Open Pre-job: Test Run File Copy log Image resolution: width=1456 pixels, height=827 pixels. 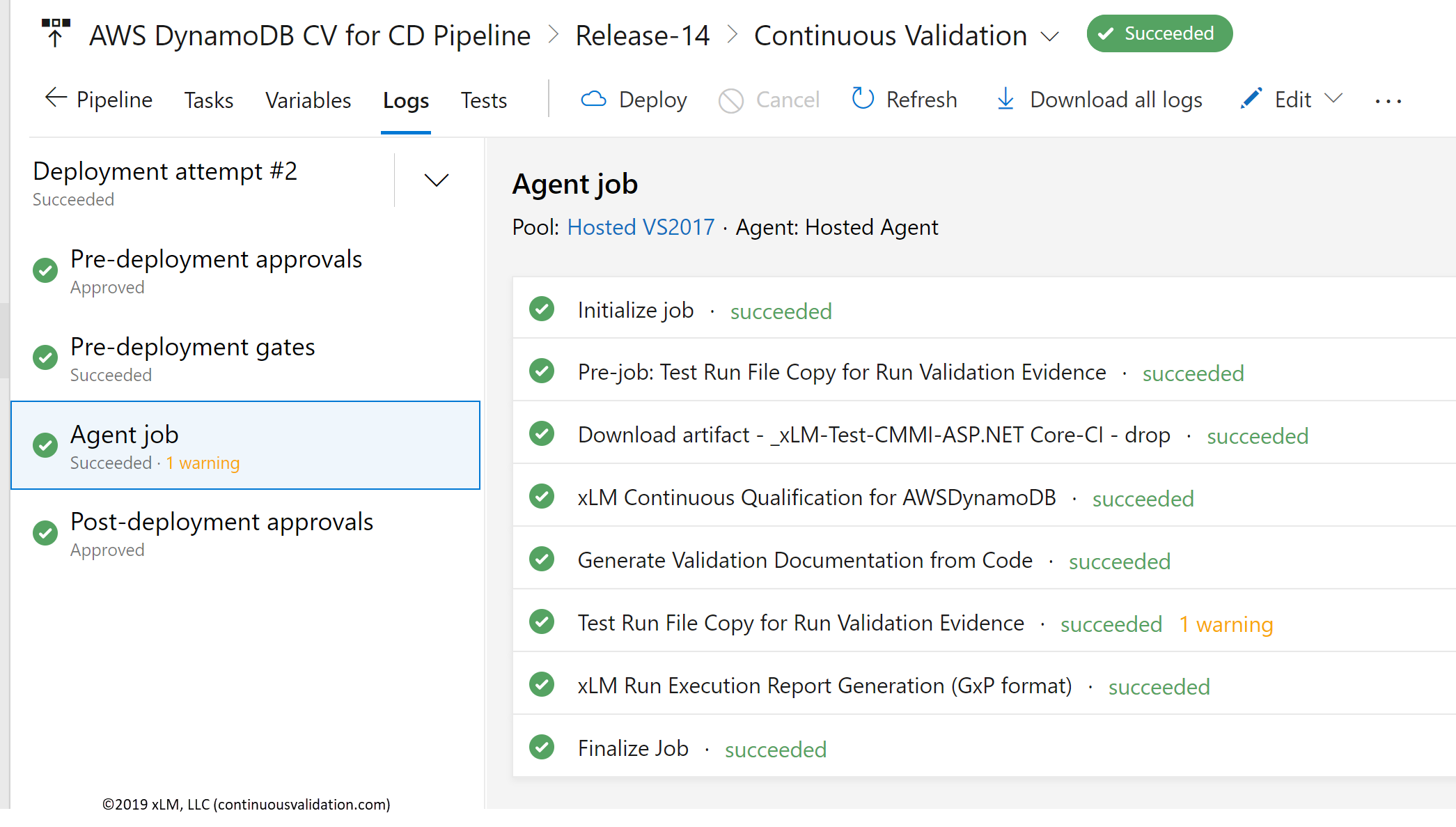click(x=985, y=371)
